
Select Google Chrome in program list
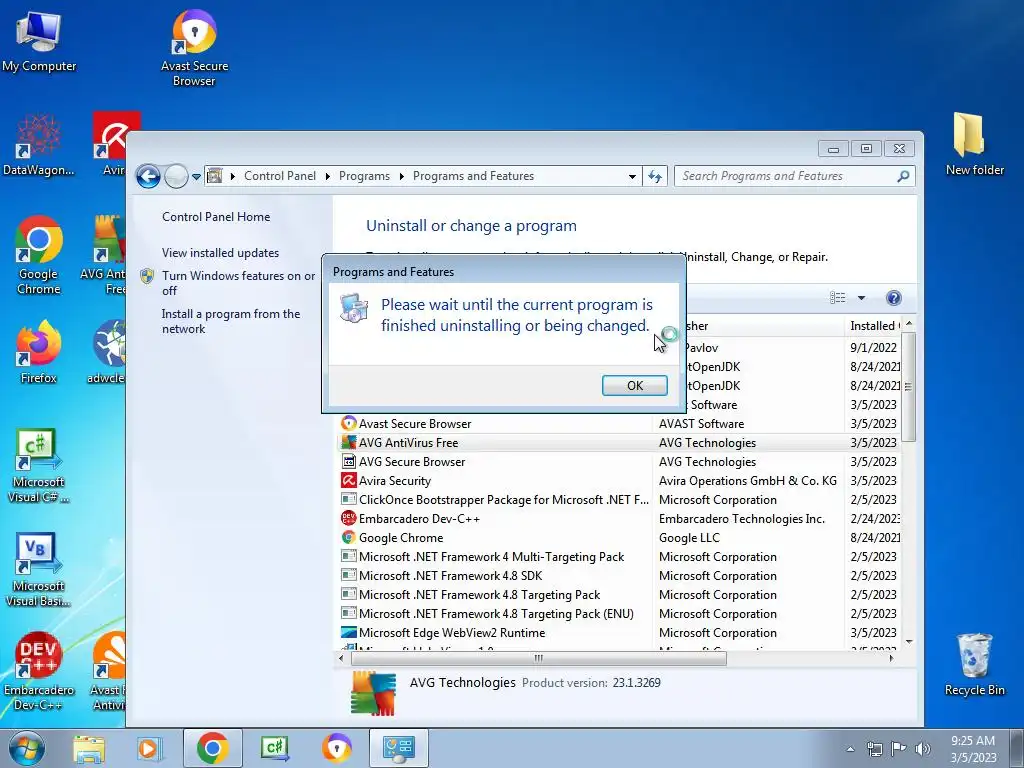point(619,537)
